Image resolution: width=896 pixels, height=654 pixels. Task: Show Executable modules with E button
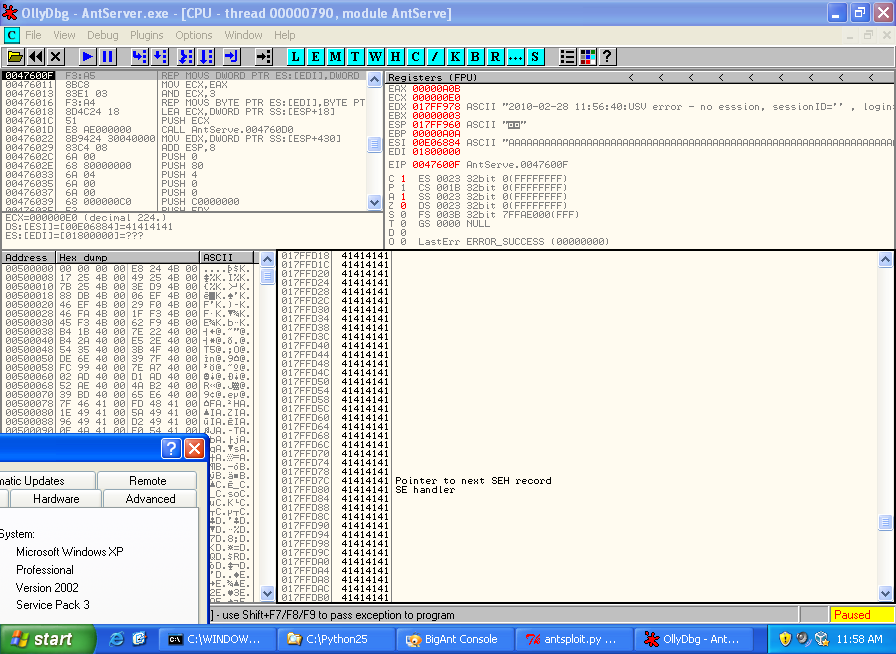pyautogui.click(x=315, y=57)
